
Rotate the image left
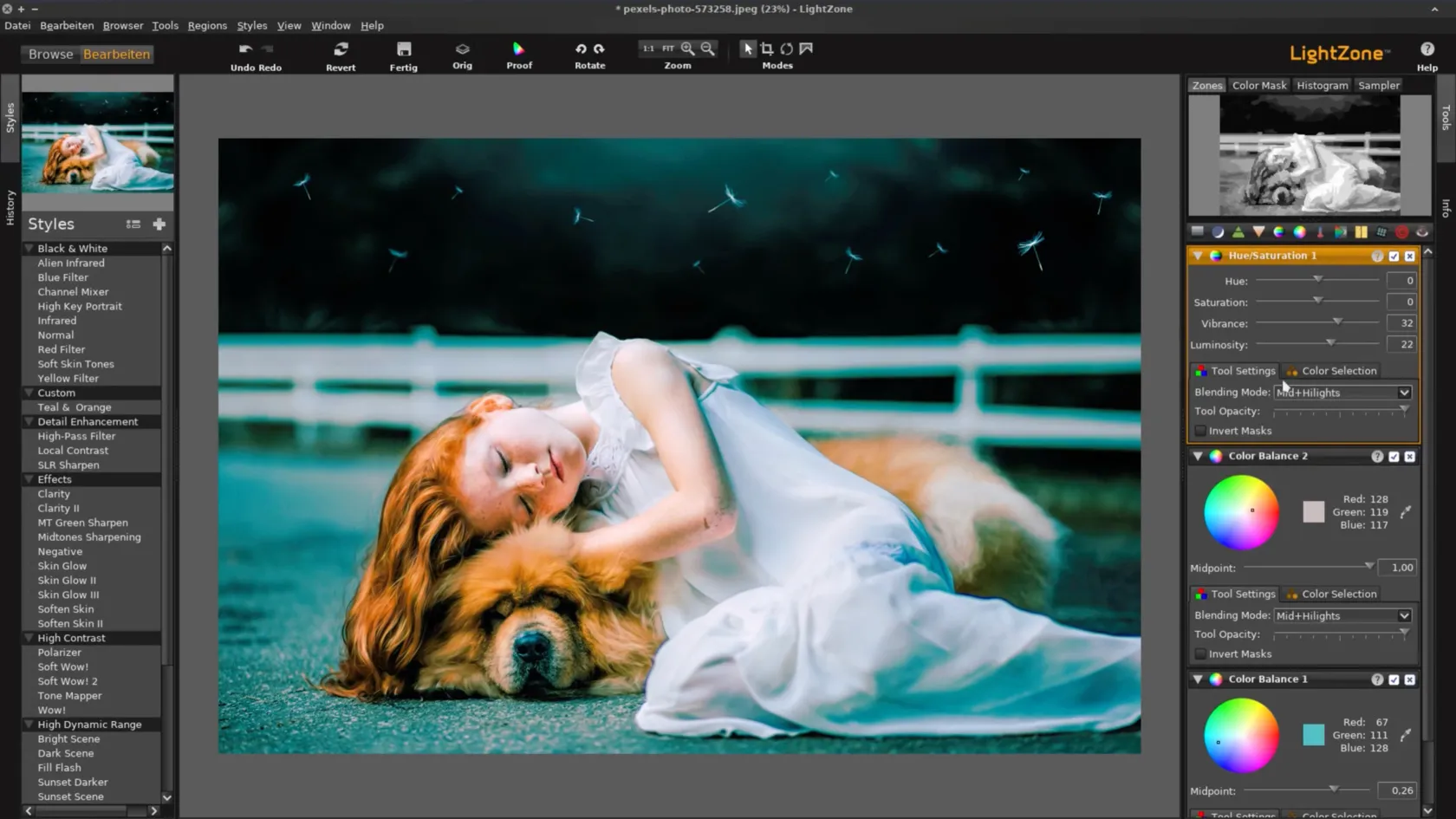click(x=581, y=49)
